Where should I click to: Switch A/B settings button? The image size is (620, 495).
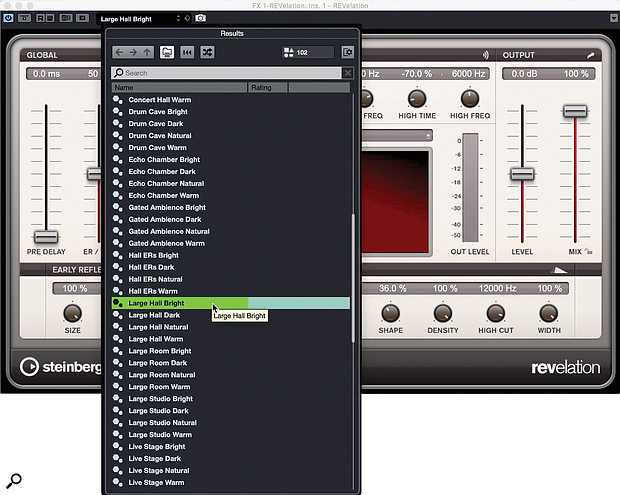(x=65, y=18)
